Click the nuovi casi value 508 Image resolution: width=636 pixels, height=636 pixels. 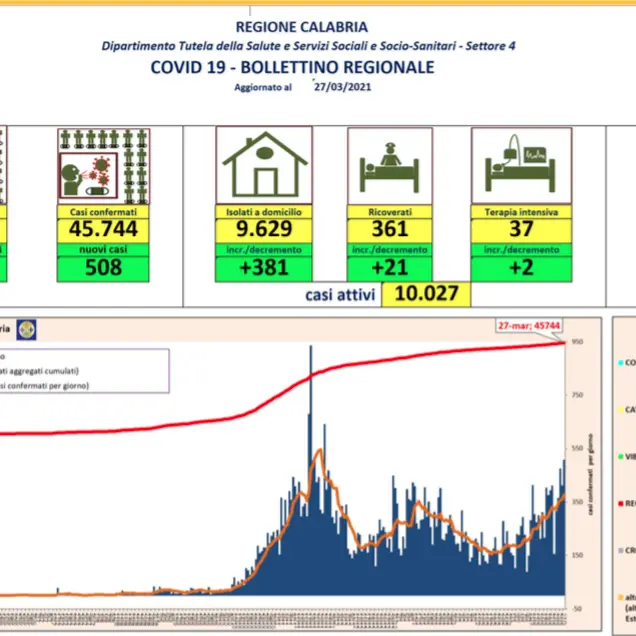103,268
